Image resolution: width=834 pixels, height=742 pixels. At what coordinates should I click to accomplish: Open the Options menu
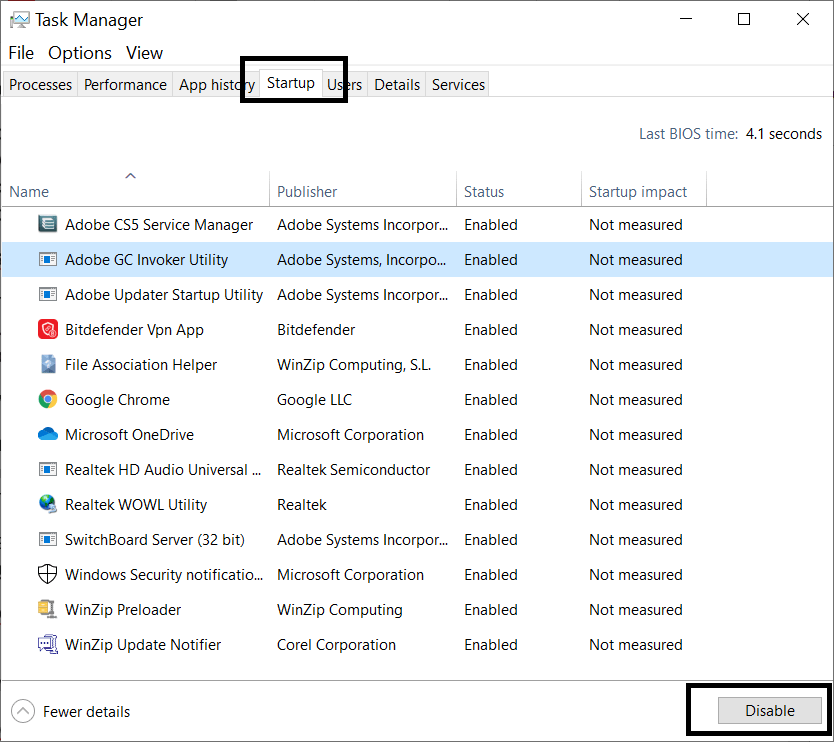[x=80, y=53]
